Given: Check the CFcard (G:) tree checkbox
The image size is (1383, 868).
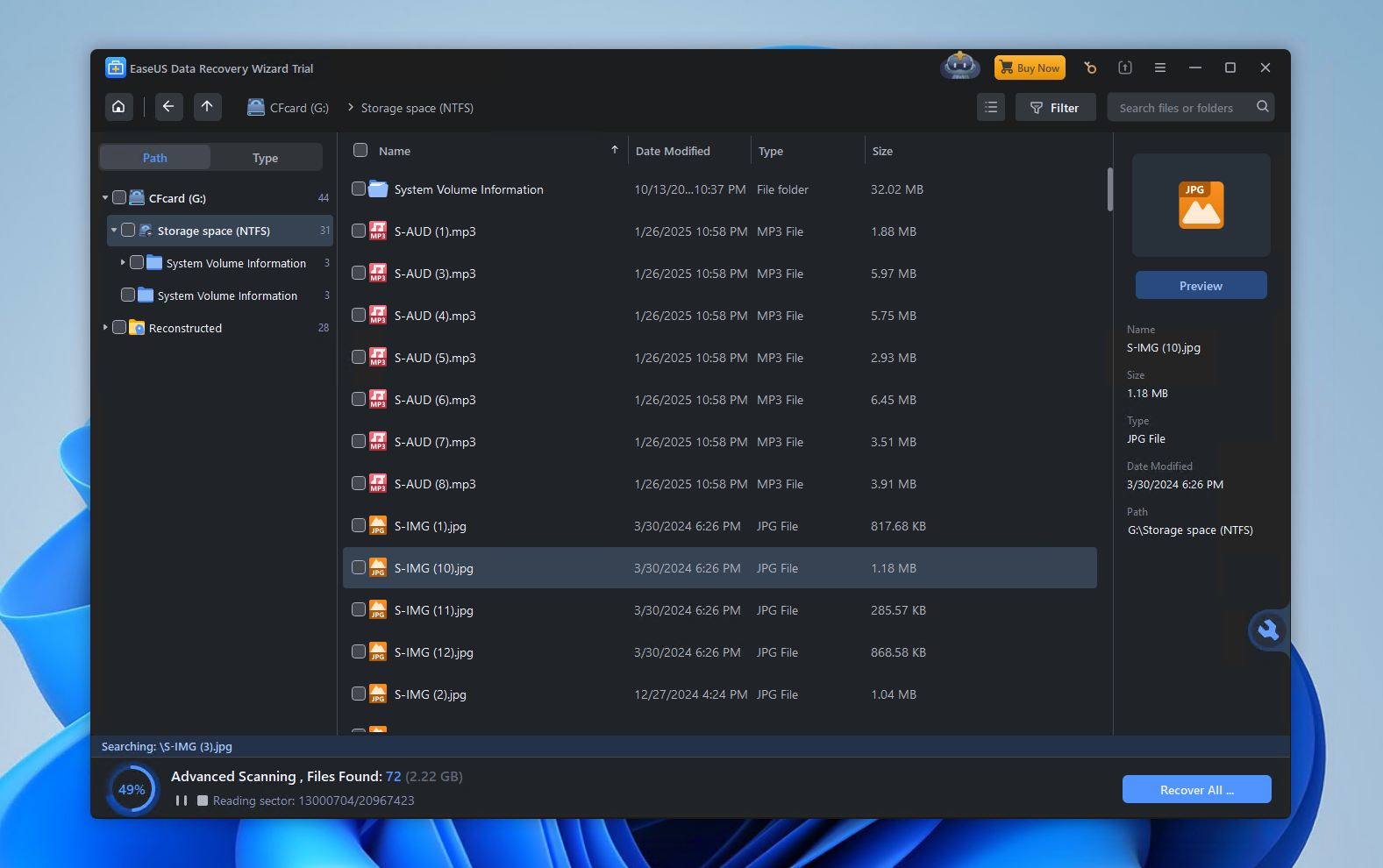Looking at the screenshot, I should pyautogui.click(x=119, y=197).
